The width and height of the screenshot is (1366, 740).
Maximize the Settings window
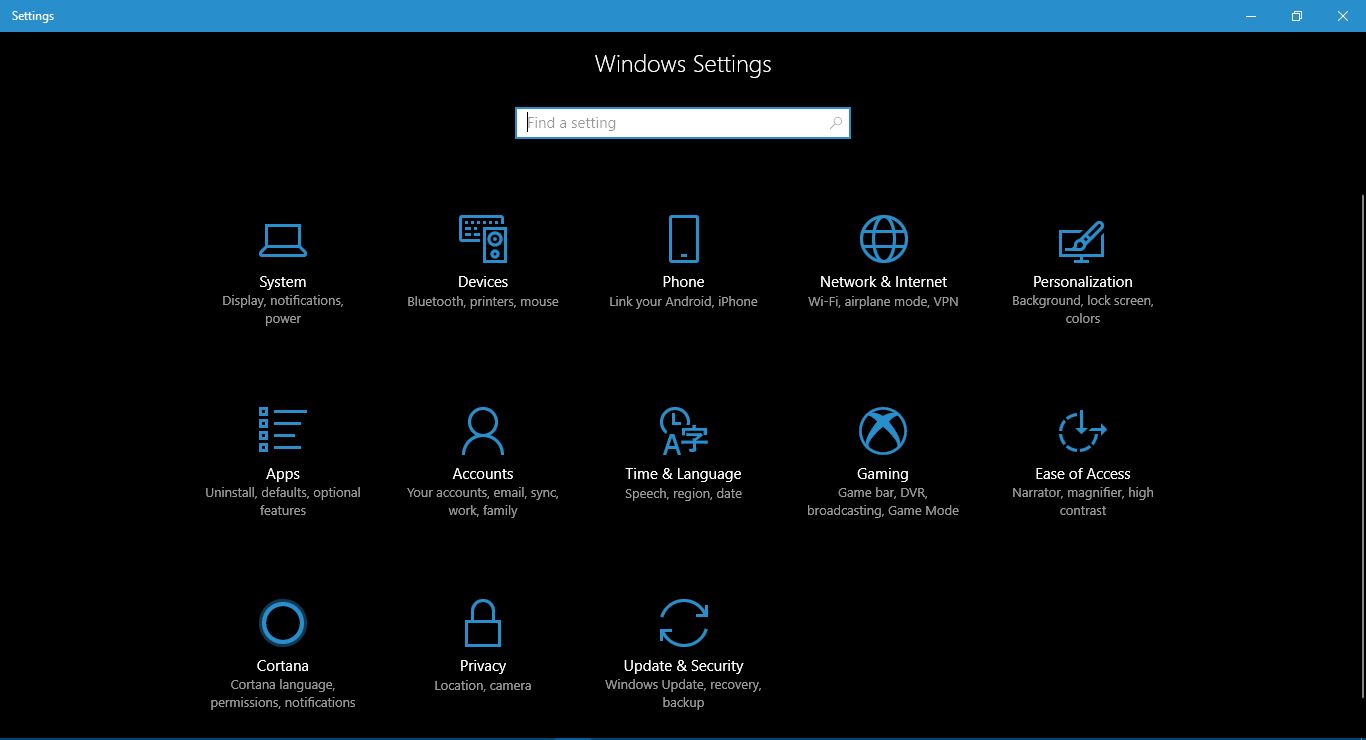tap(1296, 16)
